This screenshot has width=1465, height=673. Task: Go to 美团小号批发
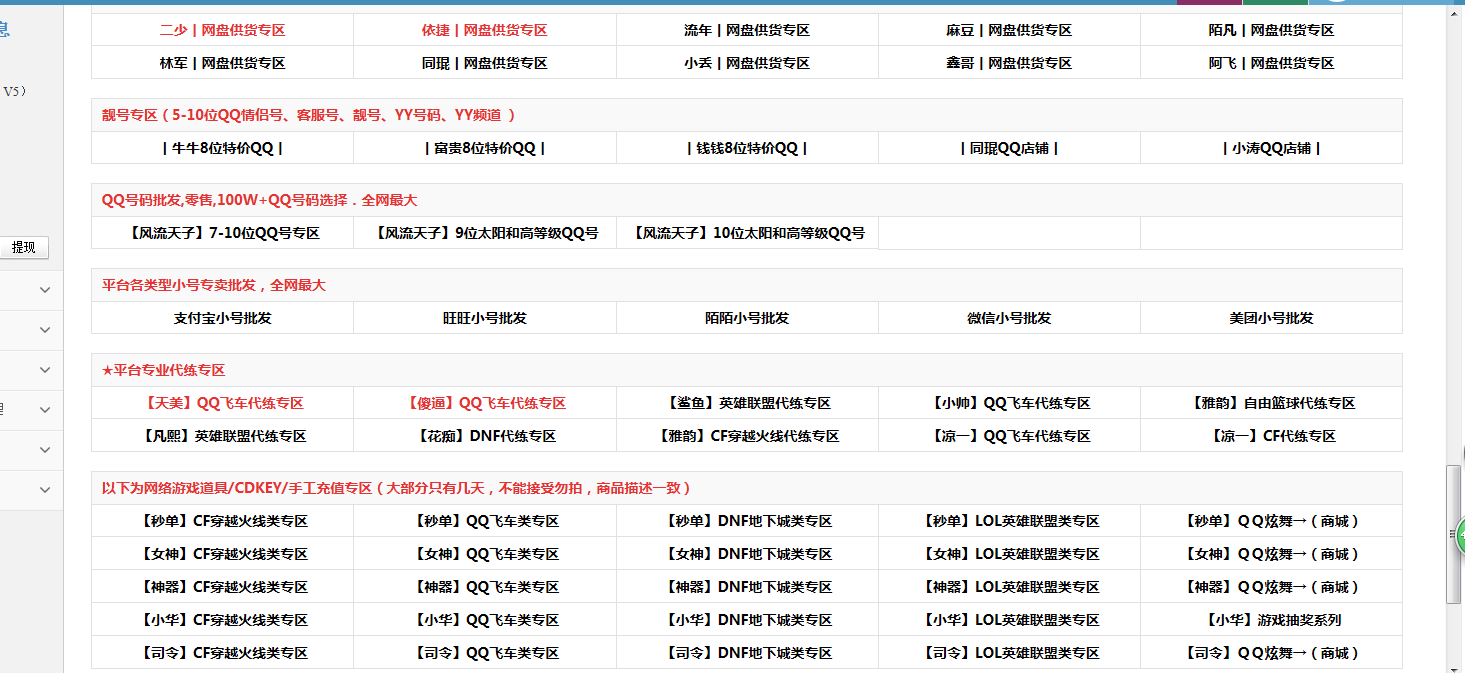1271,318
